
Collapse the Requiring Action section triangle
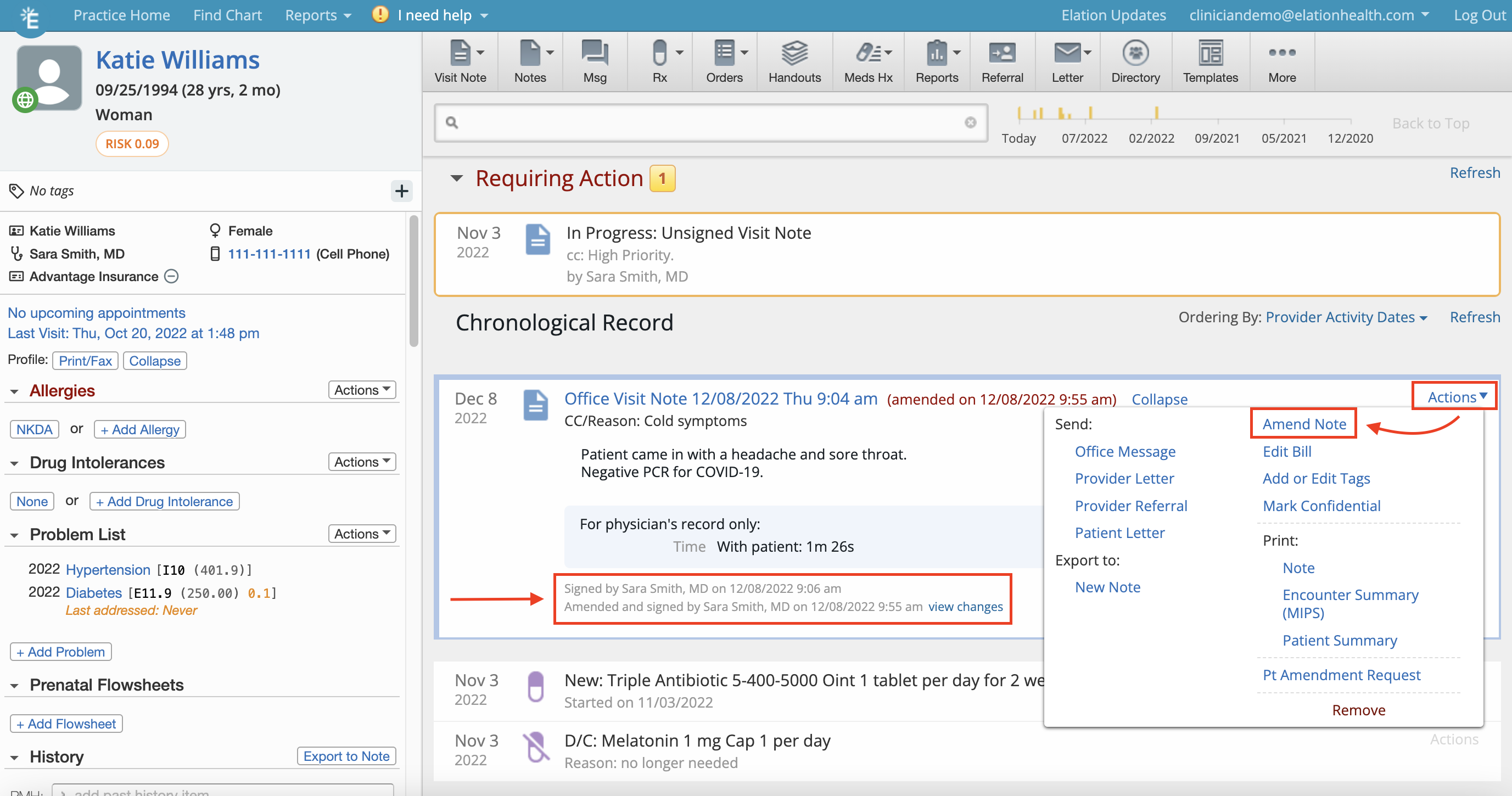[x=456, y=178]
